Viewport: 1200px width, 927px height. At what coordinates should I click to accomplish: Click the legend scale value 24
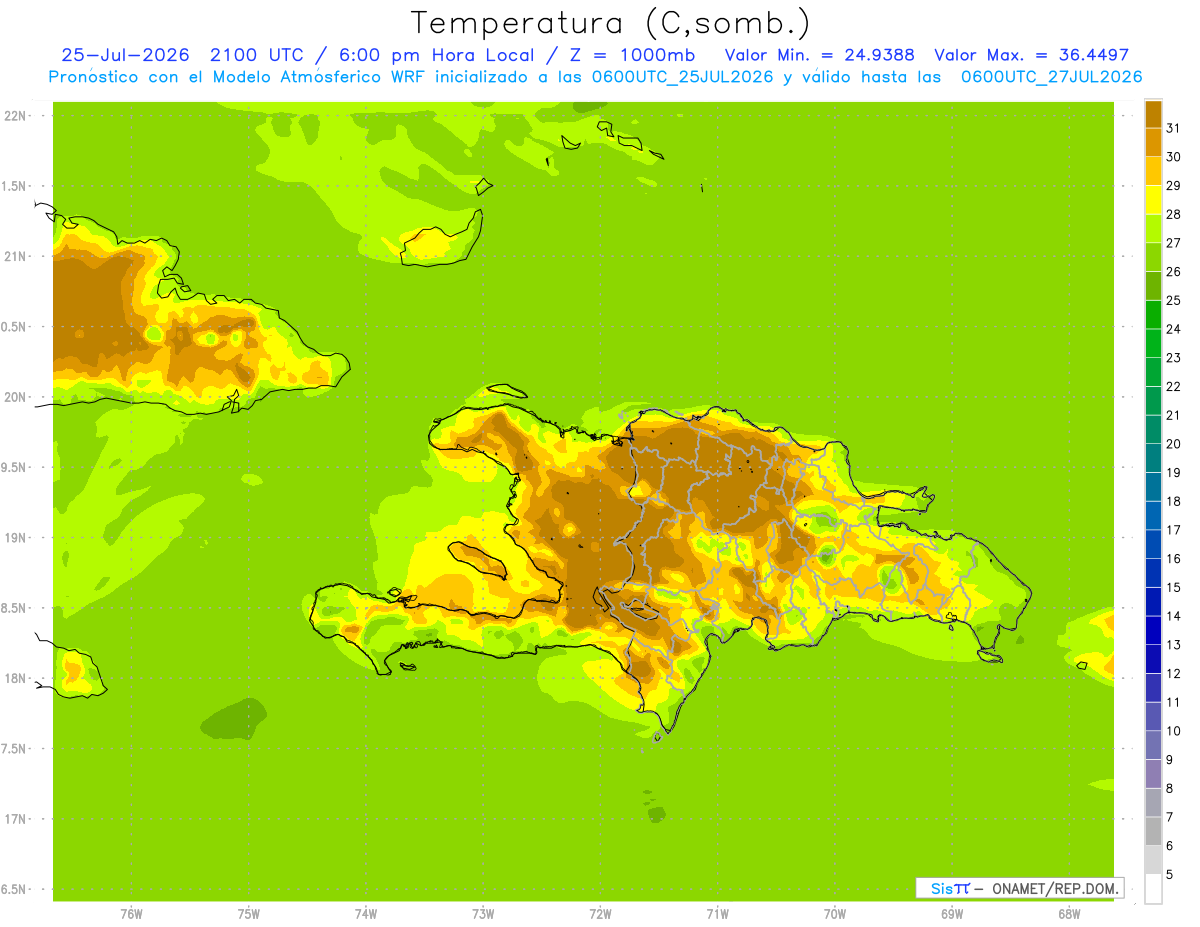(1173, 329)
